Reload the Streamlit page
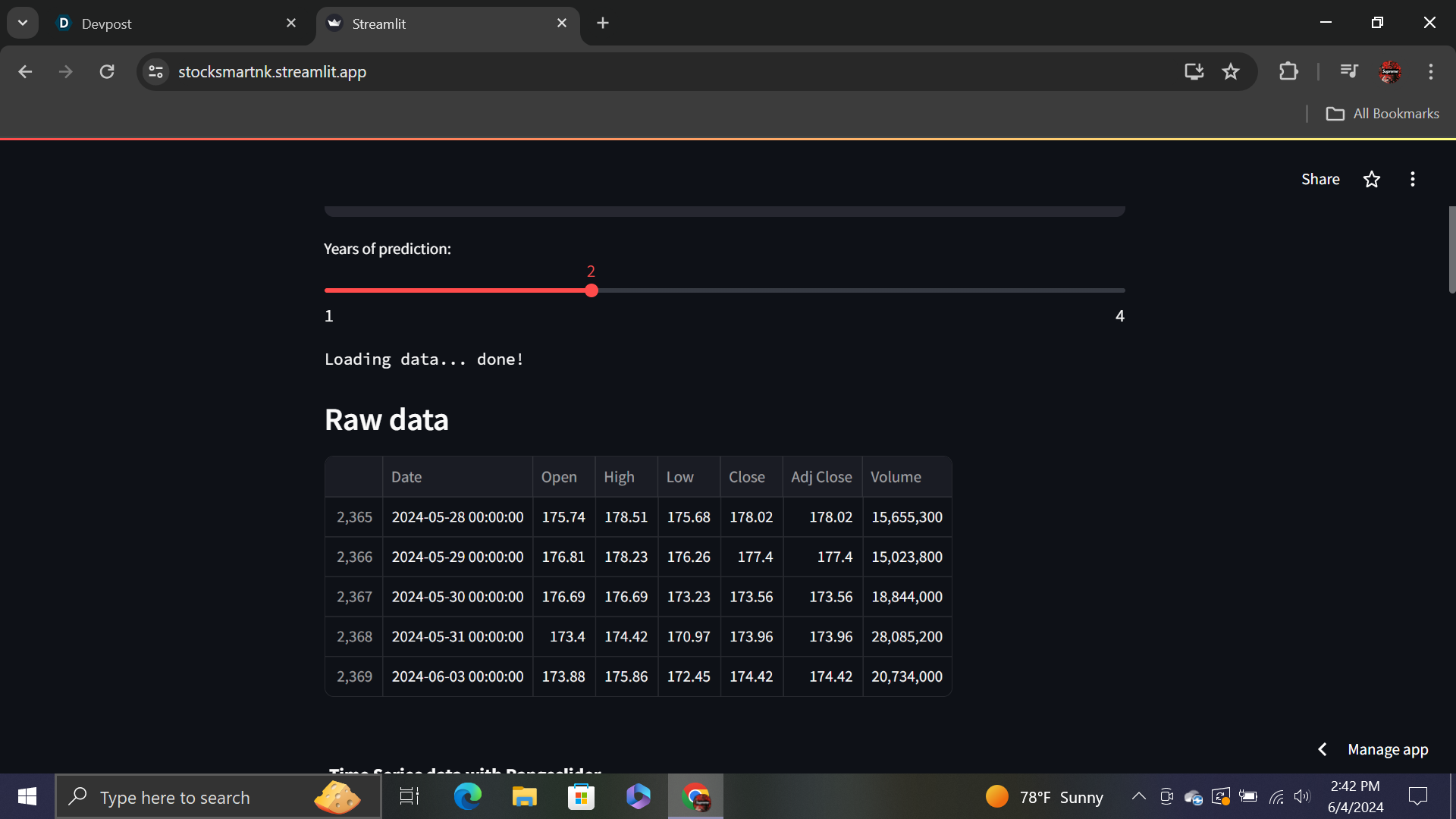 point(107,72)
